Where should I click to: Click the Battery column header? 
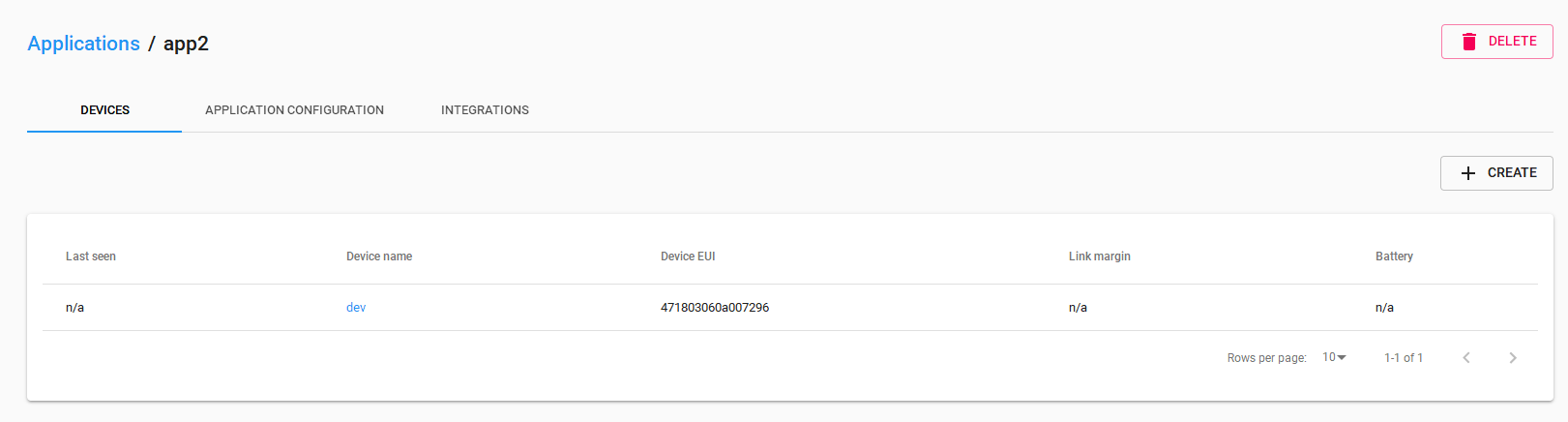coord(1394,256)
